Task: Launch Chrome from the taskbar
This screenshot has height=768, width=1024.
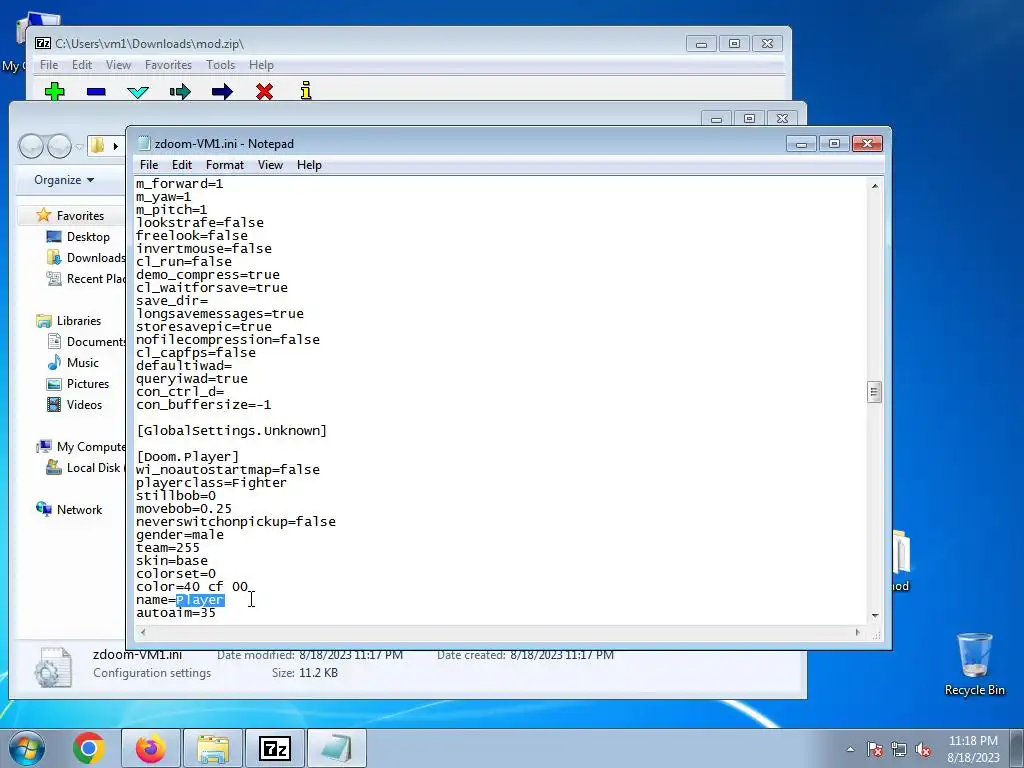Action: coord(89,748)
